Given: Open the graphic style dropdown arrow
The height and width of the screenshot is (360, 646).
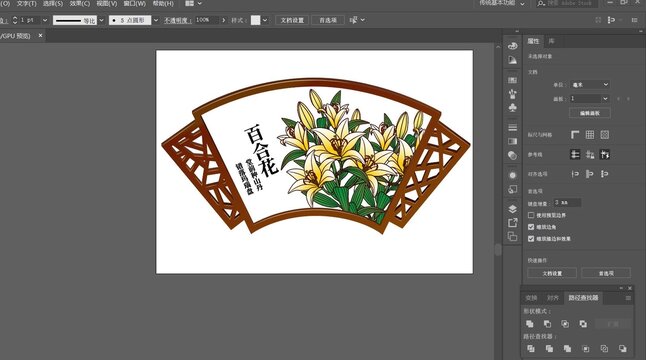Looking at the screenshot, I should tap(265, 20).
